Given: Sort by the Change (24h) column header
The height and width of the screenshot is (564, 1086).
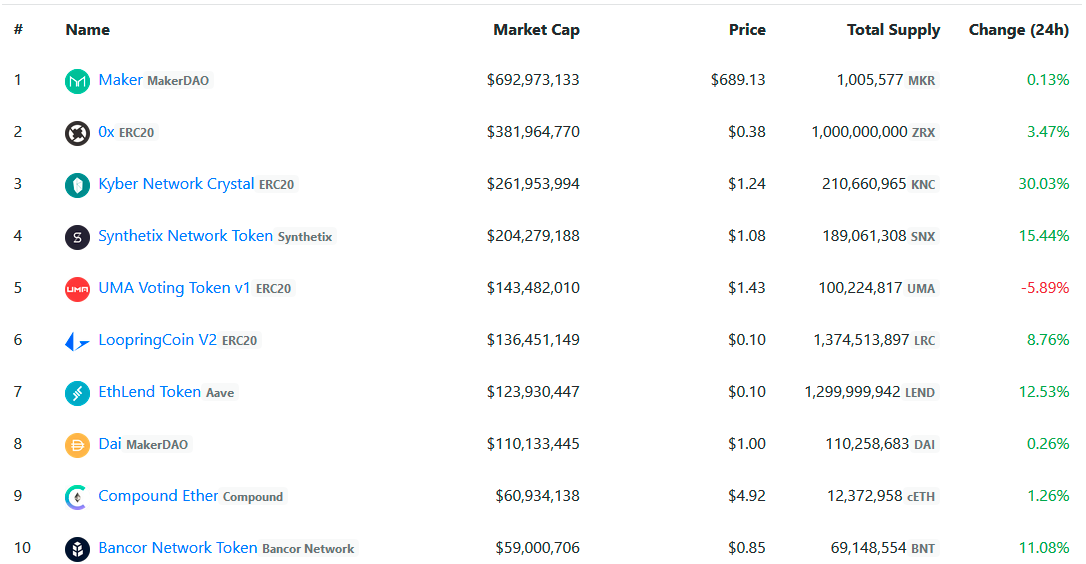Looking at the screenshot, I should click(1018, 30).
